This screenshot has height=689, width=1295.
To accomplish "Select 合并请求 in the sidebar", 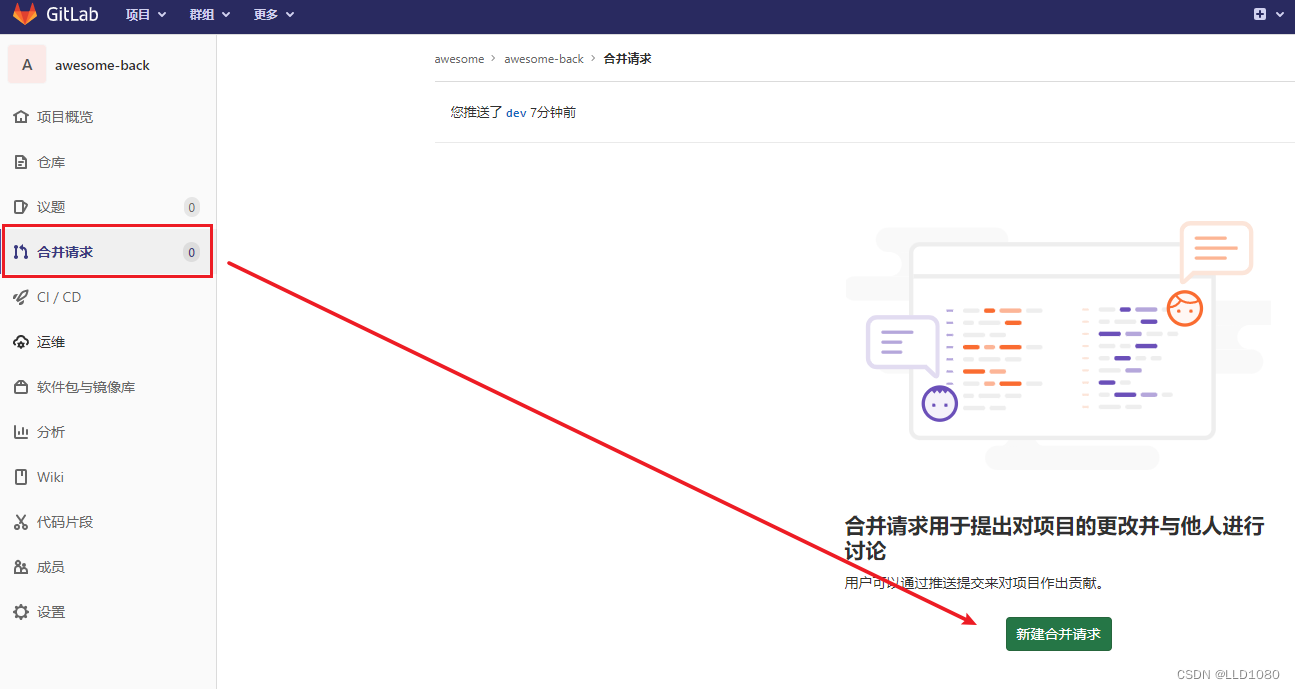I will click(x=108, y=252).
